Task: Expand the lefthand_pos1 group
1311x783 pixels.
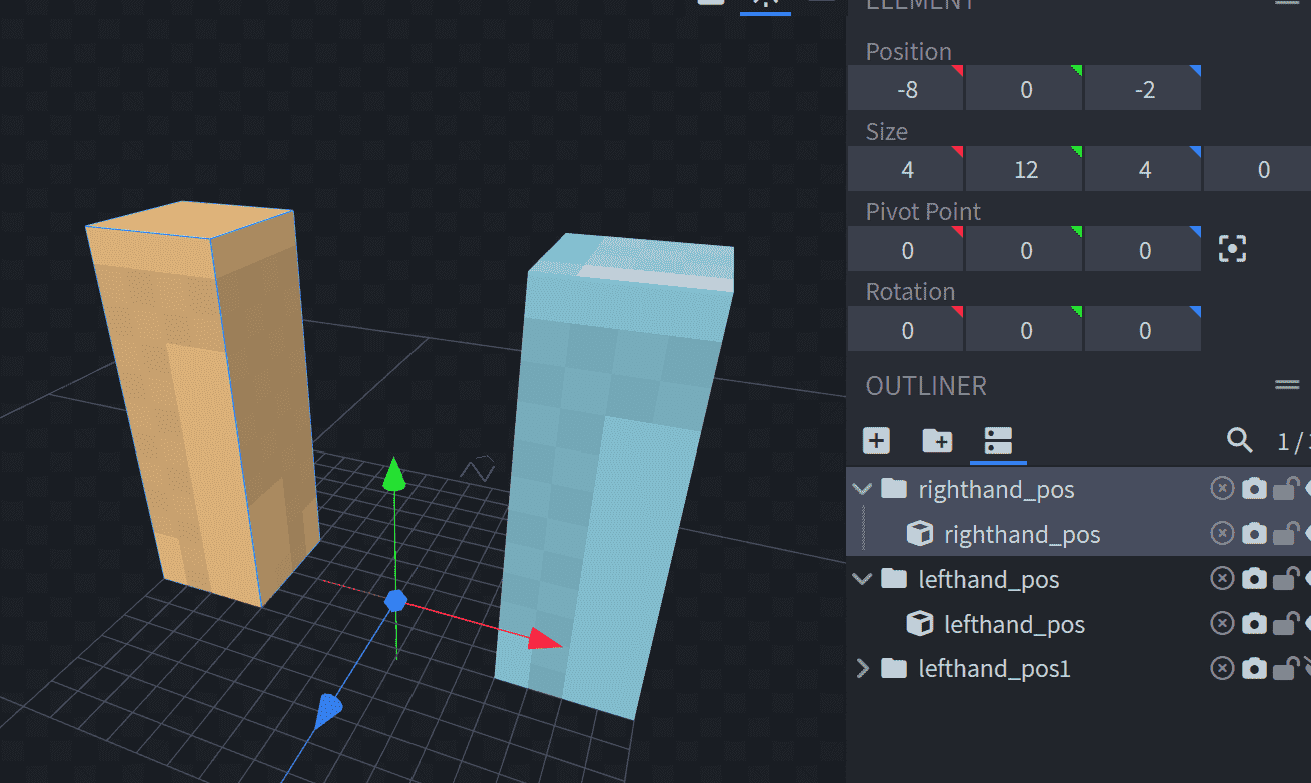Action: [862, 668]
